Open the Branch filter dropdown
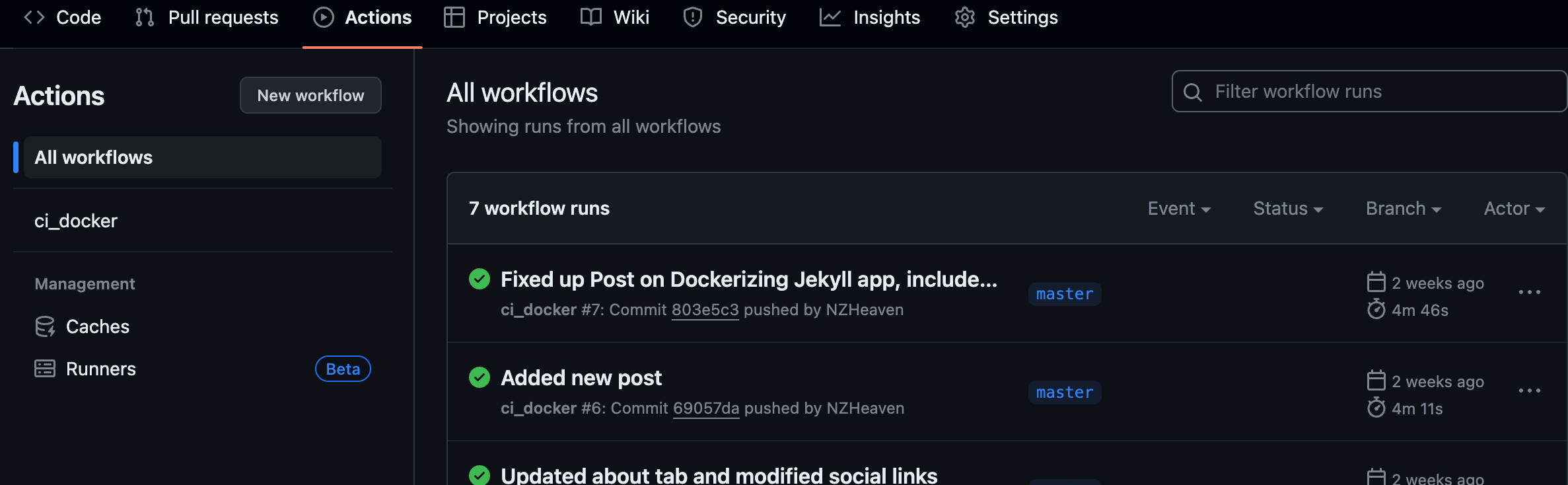The height and width of the screenshot is (485, 1568). coord(1403,209)
